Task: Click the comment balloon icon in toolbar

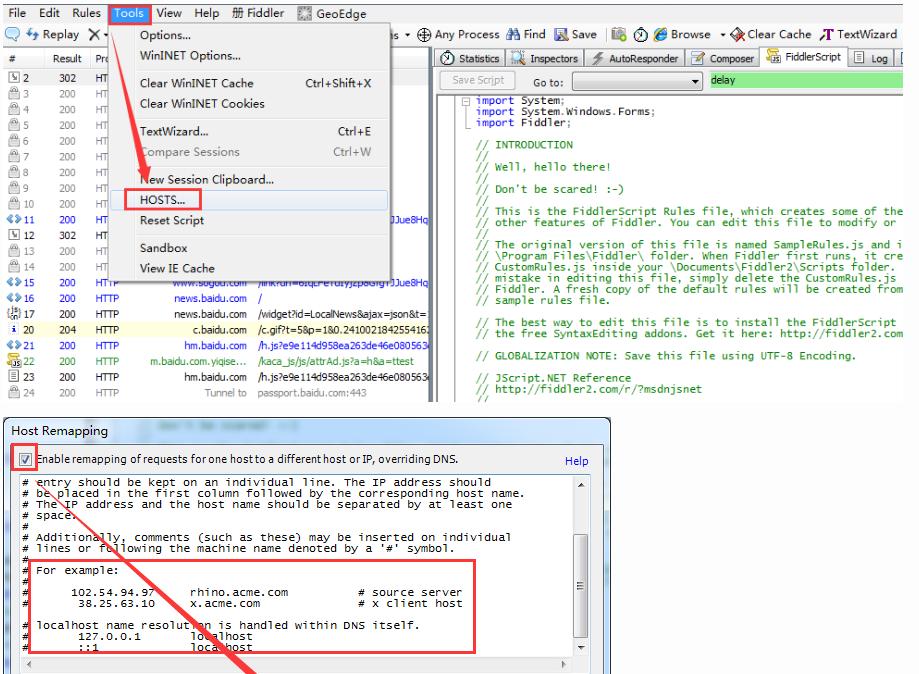Action: click(x=12, y=35)
